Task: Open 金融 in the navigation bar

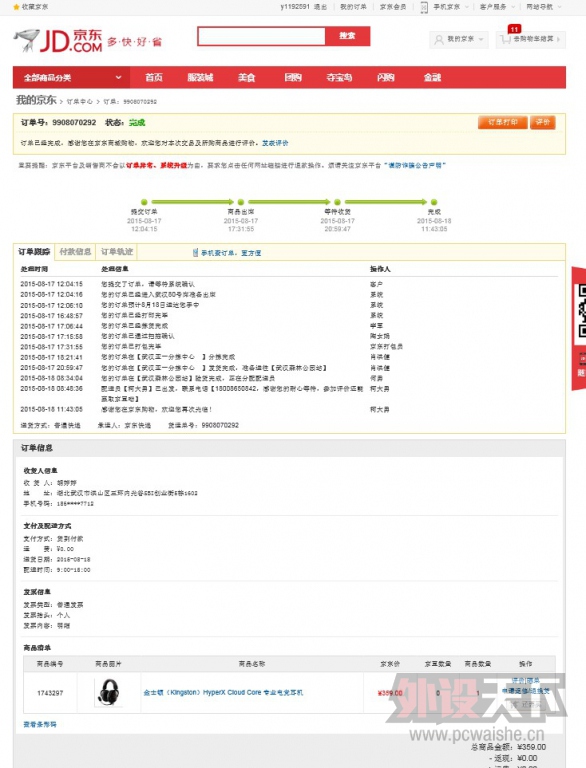Action: (432, 77)
